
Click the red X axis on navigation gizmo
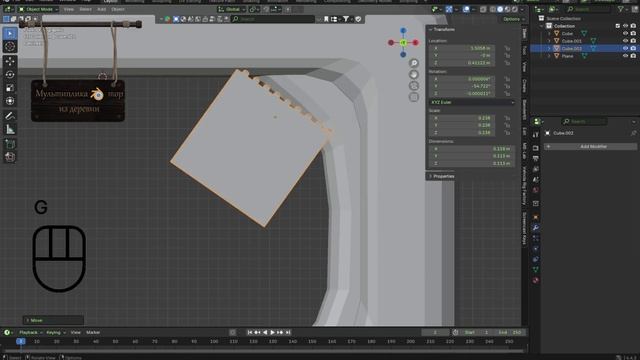coord(415,42)
